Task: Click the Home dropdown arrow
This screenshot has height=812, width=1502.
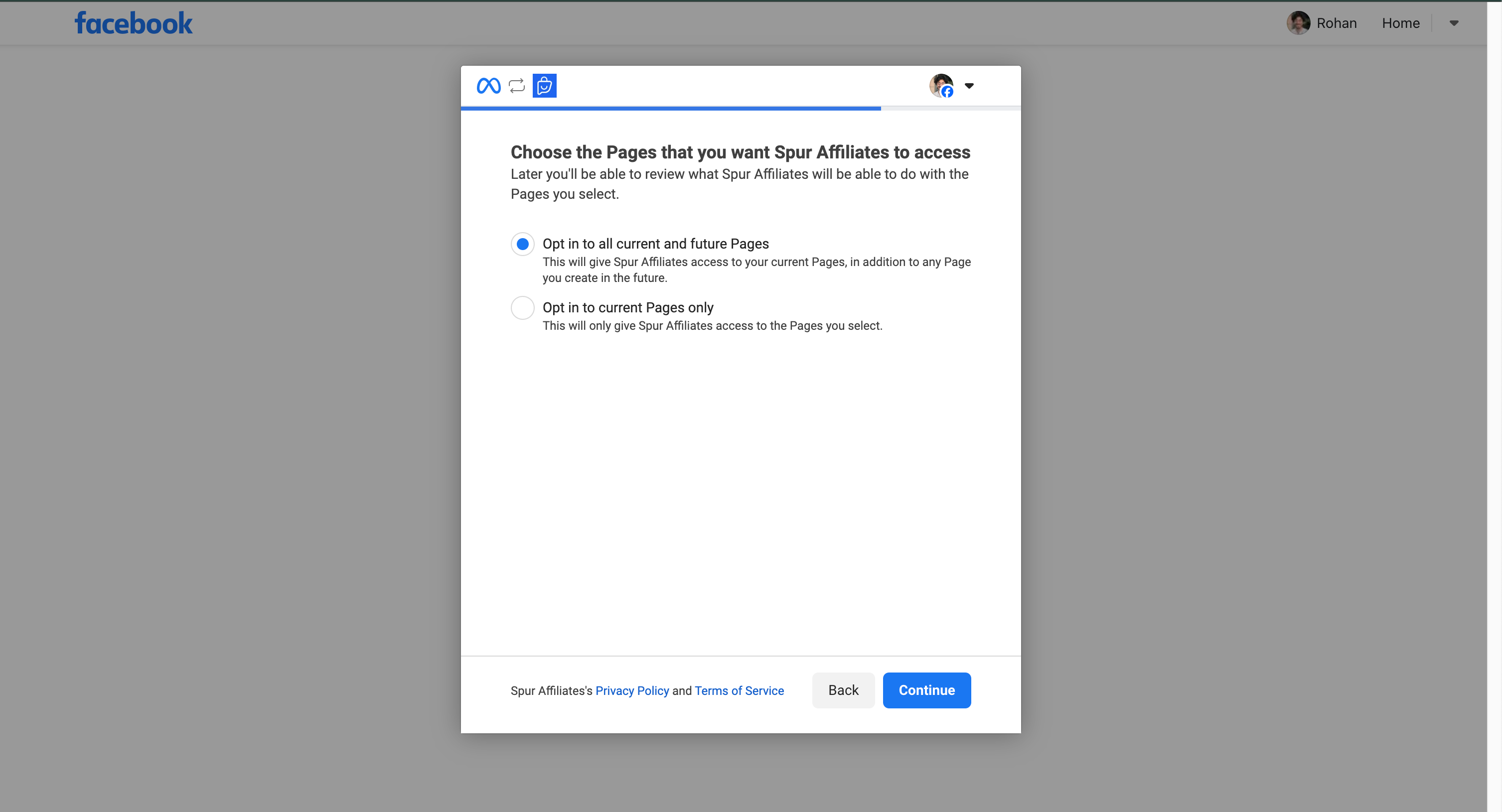Action: pyautogui.click(x=1454, y=22)
